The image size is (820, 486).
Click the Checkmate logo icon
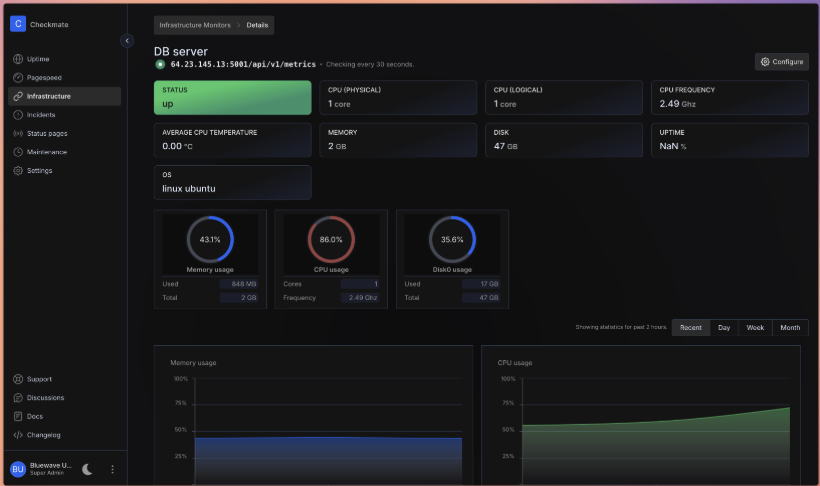[18, 24]
